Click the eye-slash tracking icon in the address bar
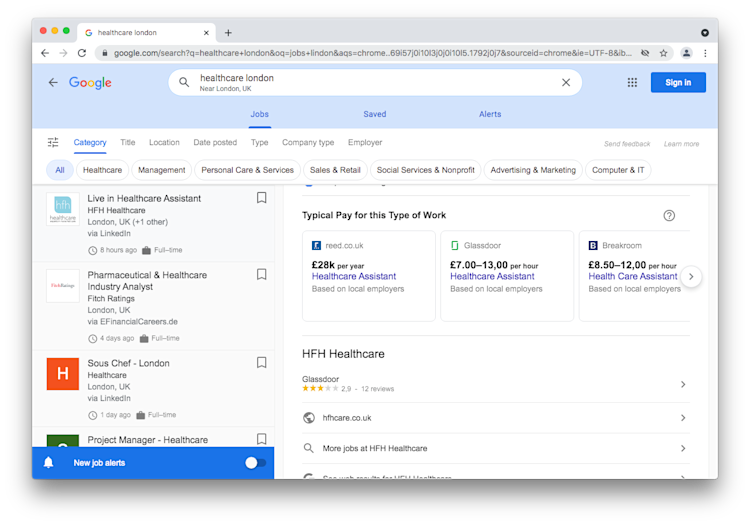 645,53
